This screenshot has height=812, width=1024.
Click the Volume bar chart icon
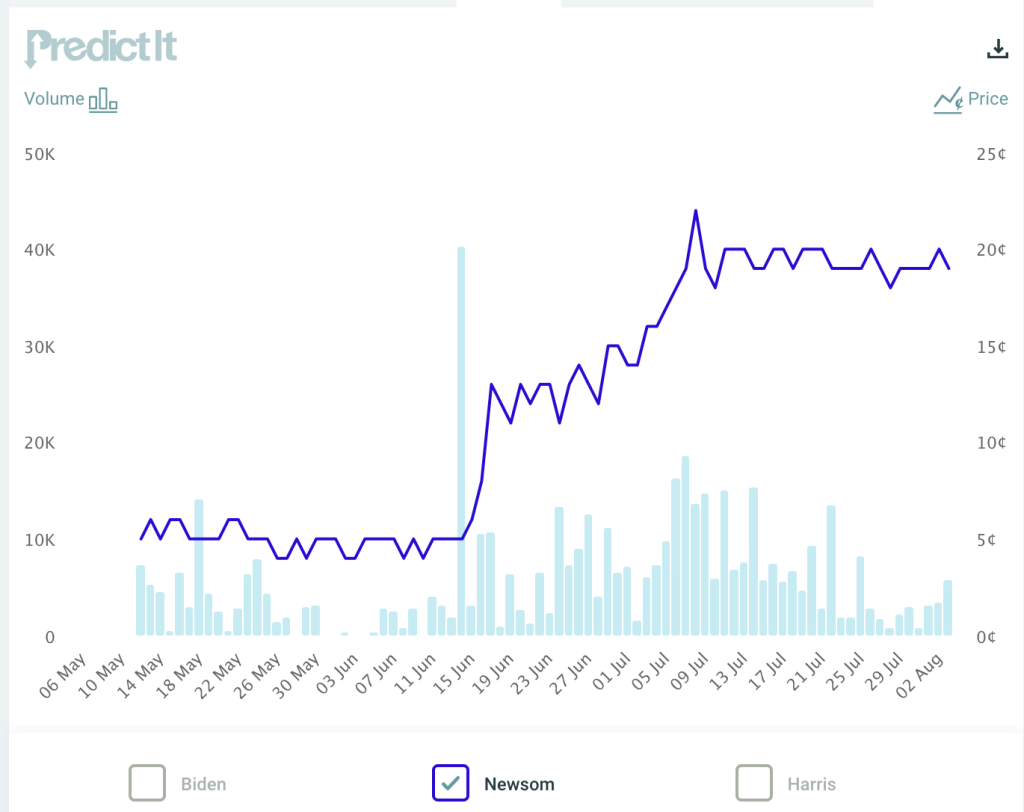tap(103, 99)
